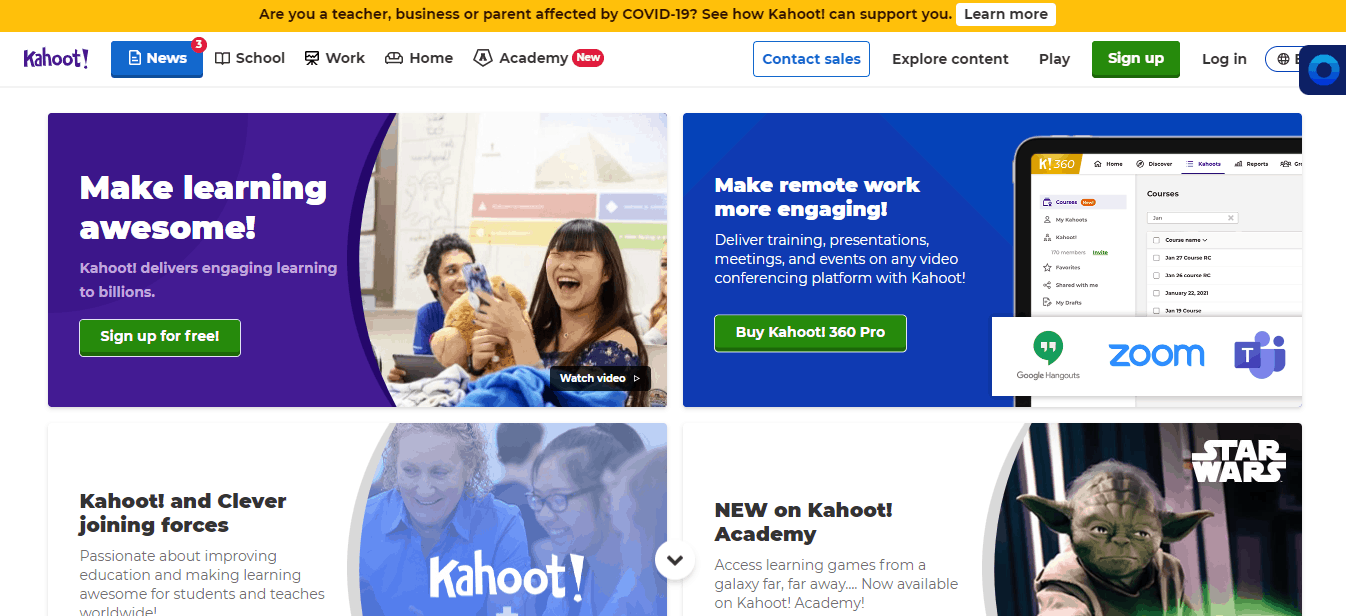Open the Home menu with couch icon

tap(419, 58)
